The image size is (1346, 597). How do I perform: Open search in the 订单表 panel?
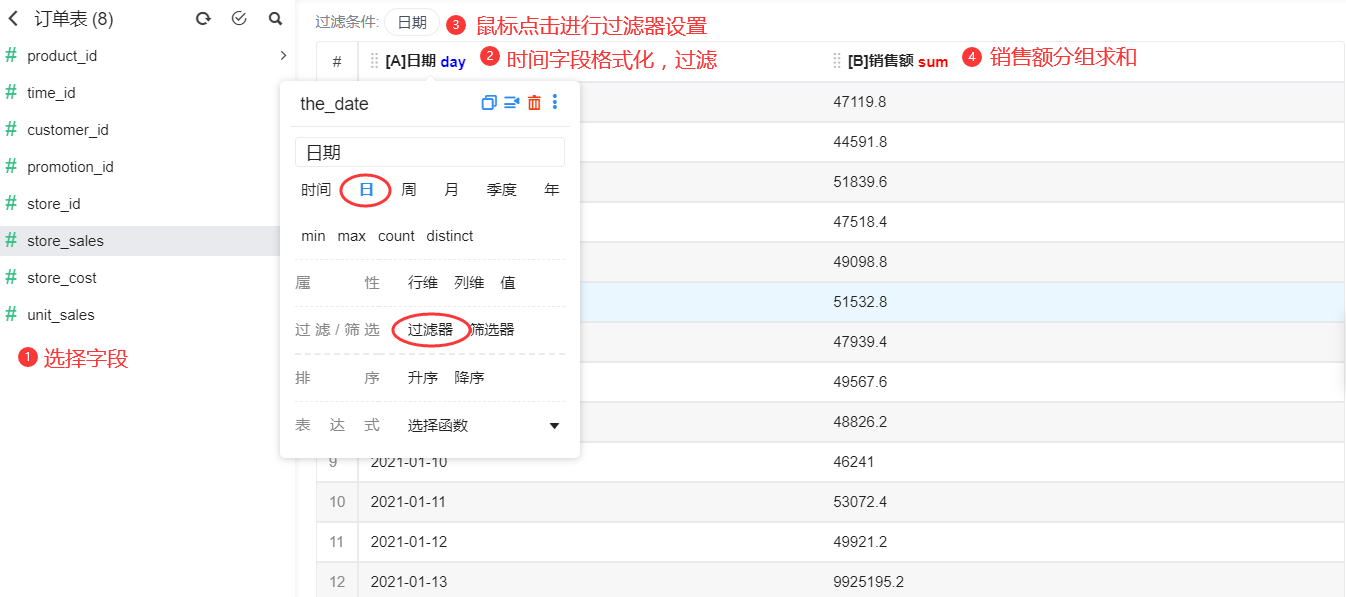point(276,19)
